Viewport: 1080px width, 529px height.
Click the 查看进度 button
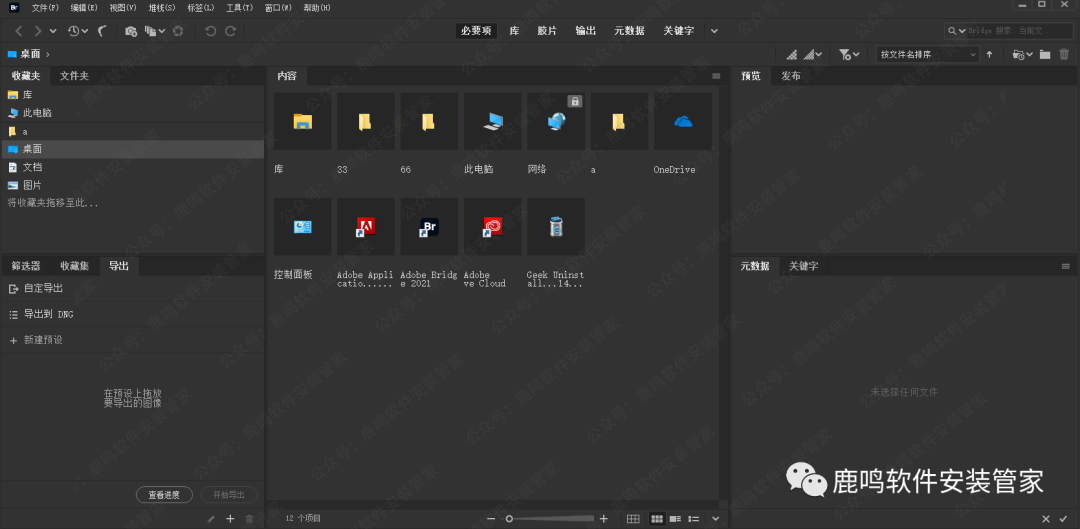(163, 495)
